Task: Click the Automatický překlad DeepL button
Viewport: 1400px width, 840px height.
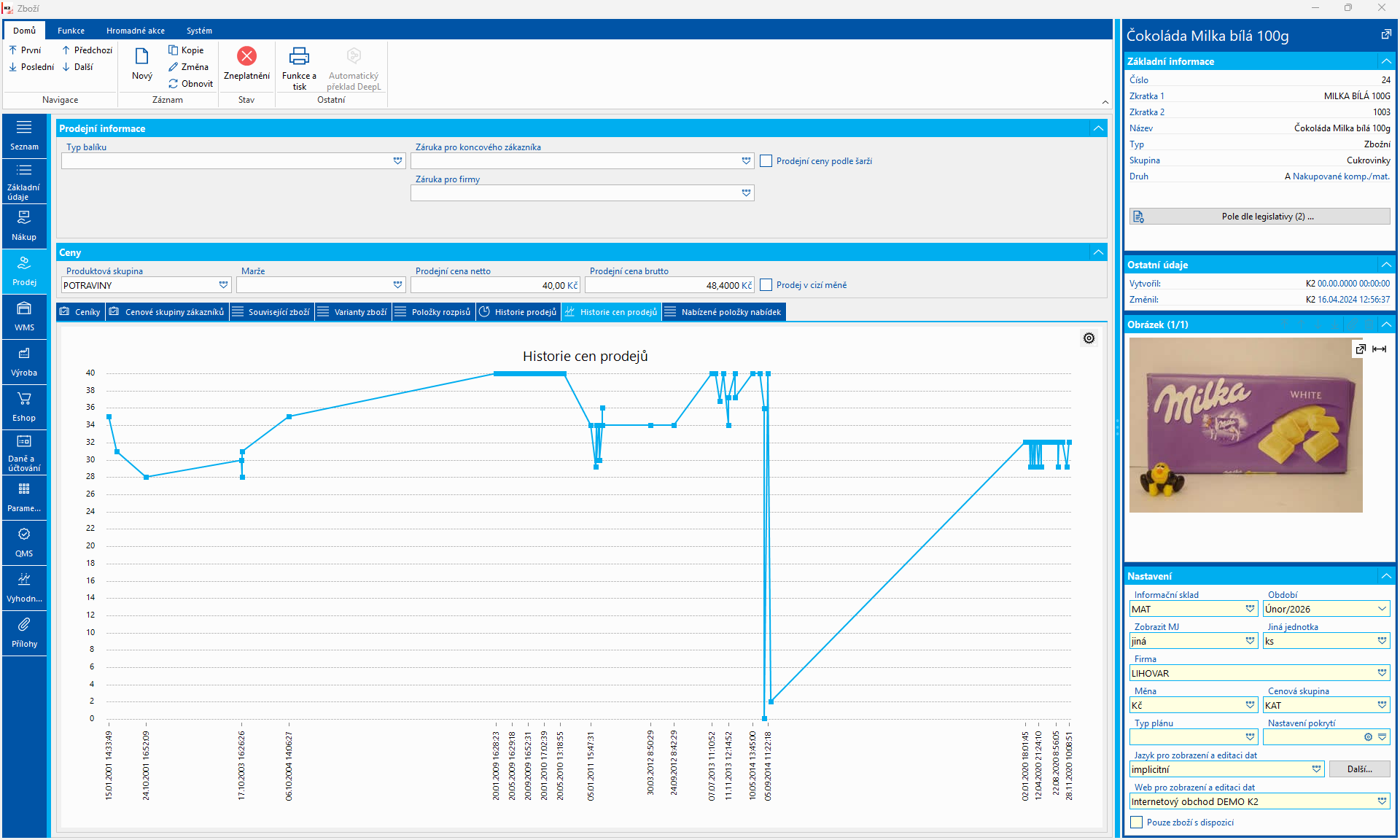Action: tap(354, 69)
